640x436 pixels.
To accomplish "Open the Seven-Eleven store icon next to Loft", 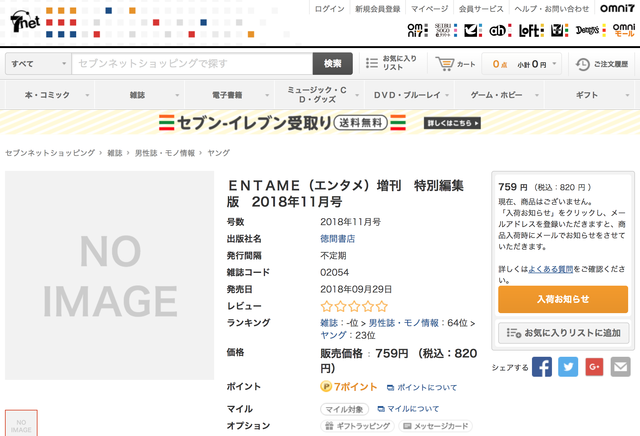I will coord(559,30).
